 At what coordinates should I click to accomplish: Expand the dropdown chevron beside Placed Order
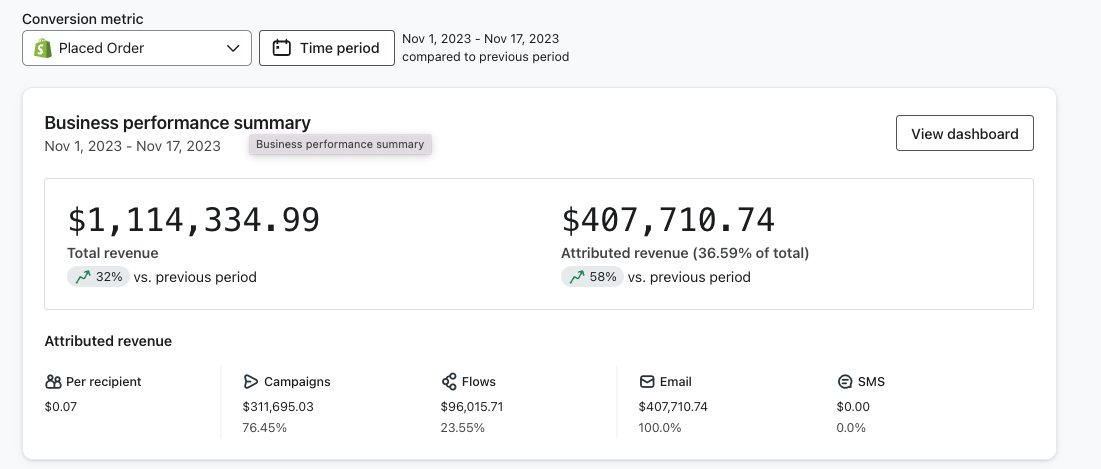tap(234, 48)
